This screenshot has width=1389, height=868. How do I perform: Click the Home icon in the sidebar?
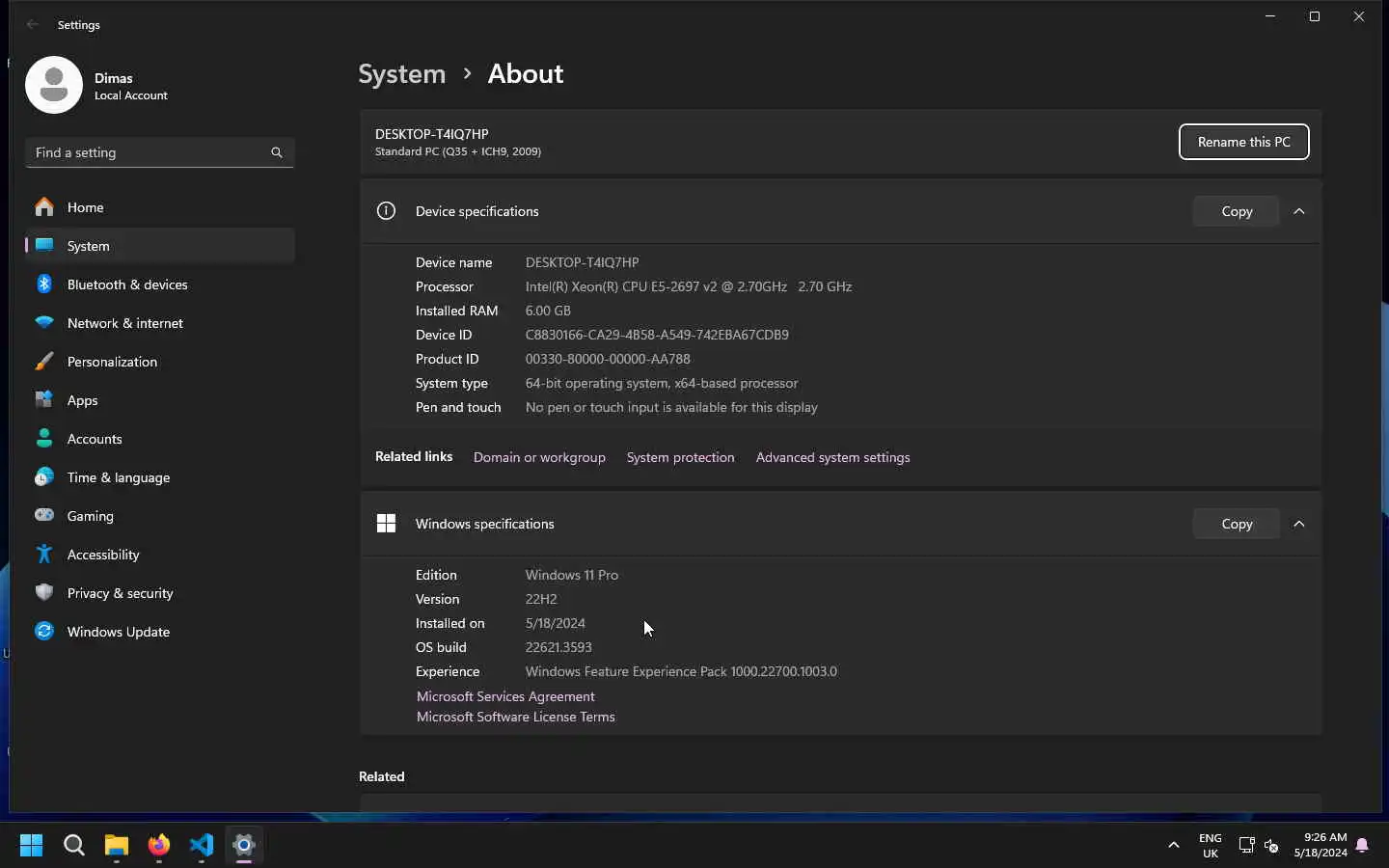[x=44, y=207]
